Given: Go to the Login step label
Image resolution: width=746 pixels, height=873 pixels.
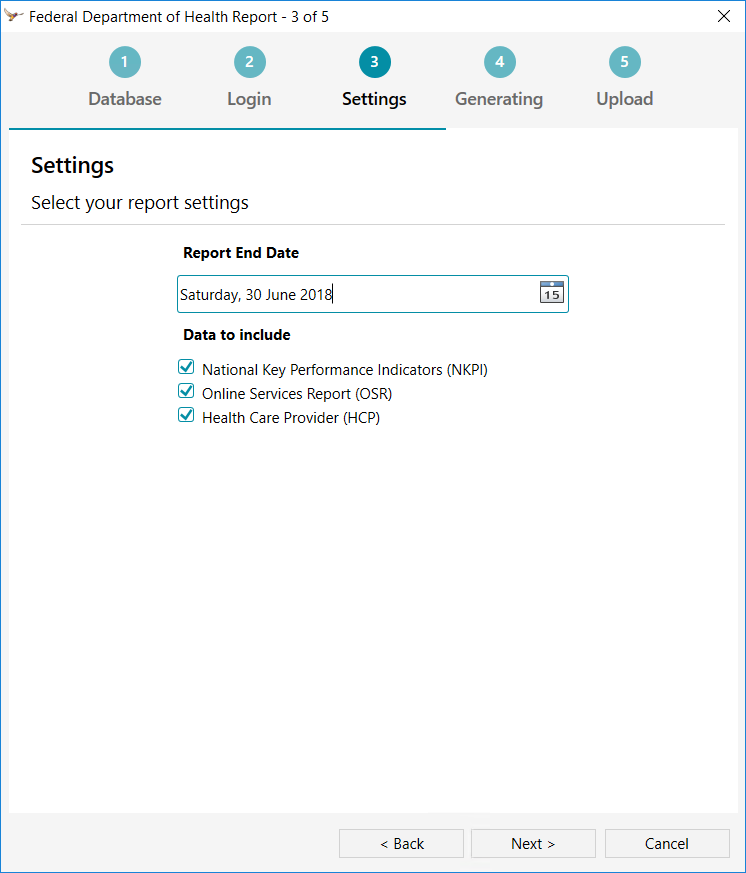Looking at the screenshot, I should point(249,100).
